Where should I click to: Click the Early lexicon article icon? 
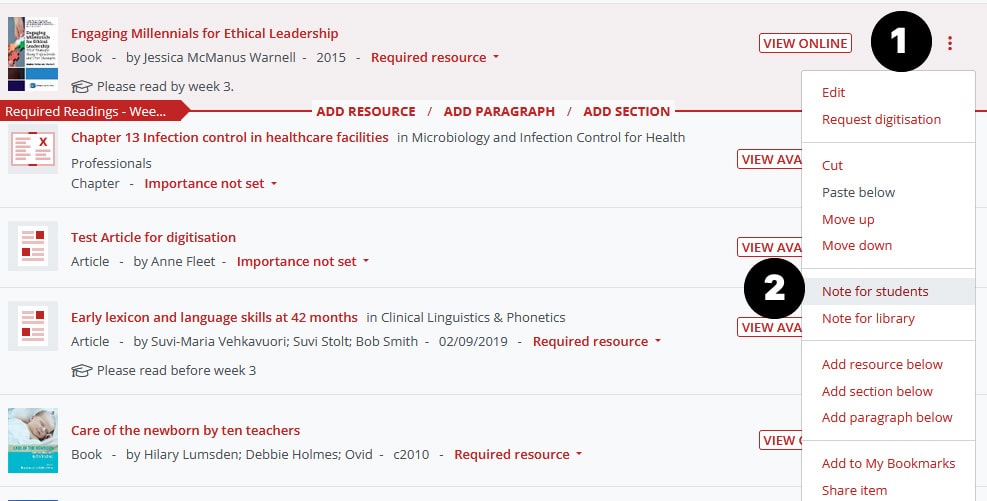point(33,326)
